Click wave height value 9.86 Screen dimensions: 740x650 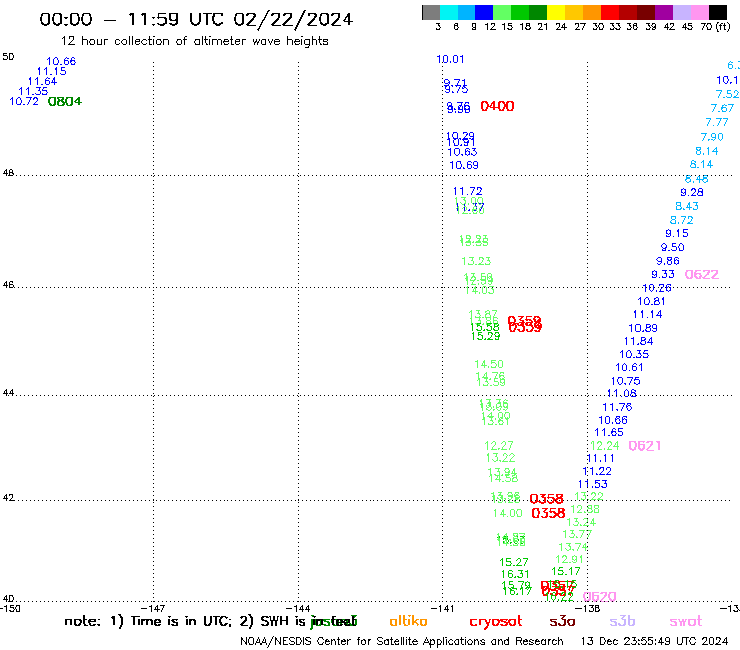[x=668, y=261]
